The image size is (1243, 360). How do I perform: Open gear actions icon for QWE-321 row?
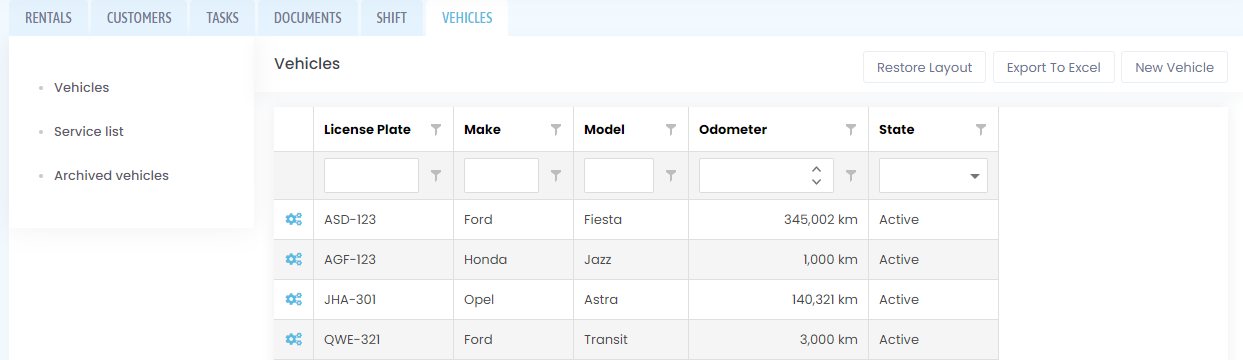pos(293,339)
